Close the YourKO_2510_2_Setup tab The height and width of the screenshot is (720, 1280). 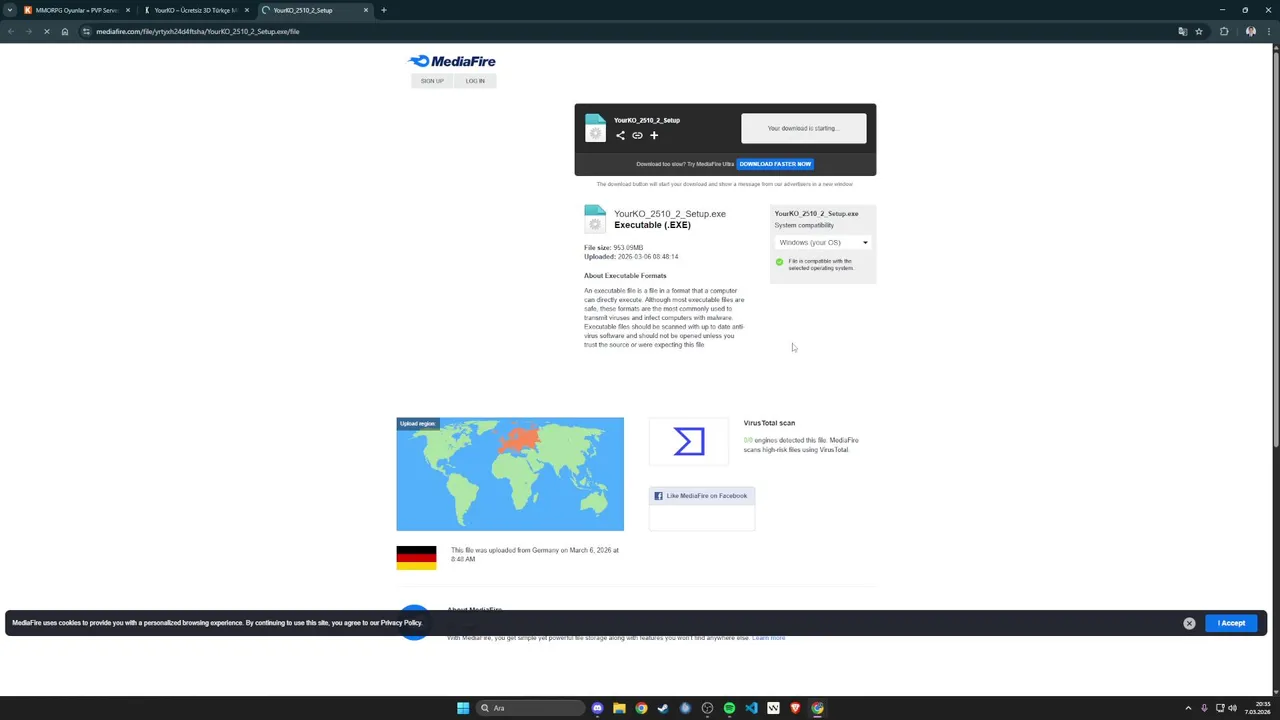click(366, 10)
